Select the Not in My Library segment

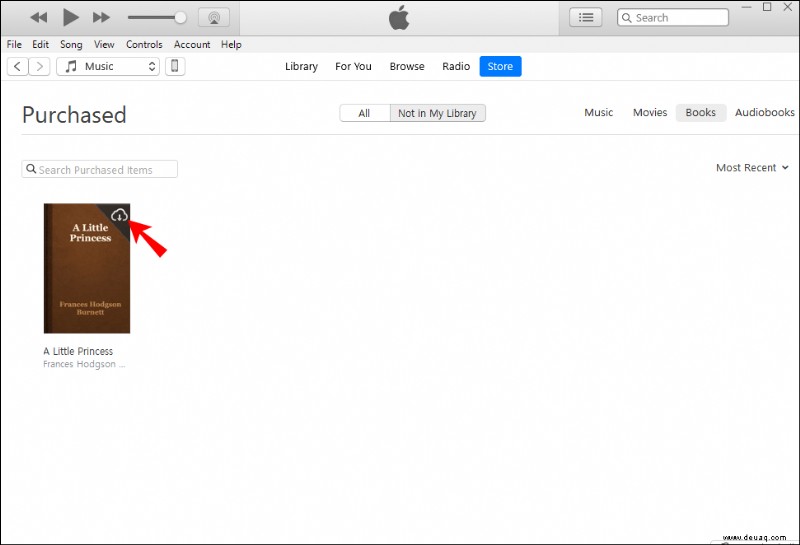click(437, 113)
